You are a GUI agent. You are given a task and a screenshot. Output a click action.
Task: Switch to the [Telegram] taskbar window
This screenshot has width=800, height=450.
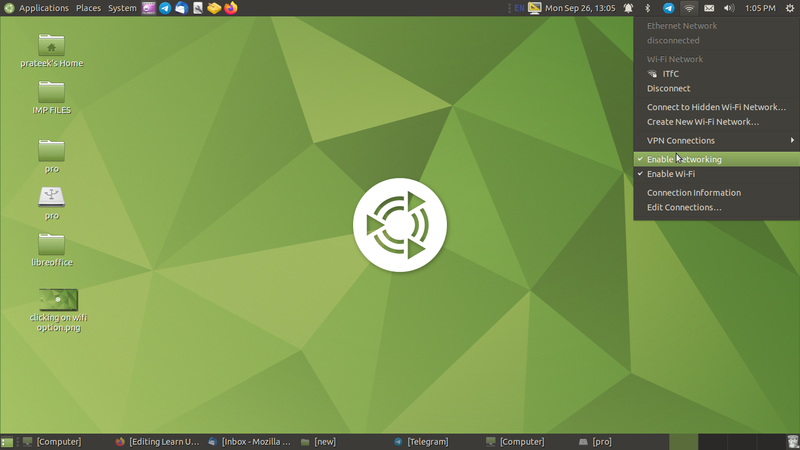421,442
